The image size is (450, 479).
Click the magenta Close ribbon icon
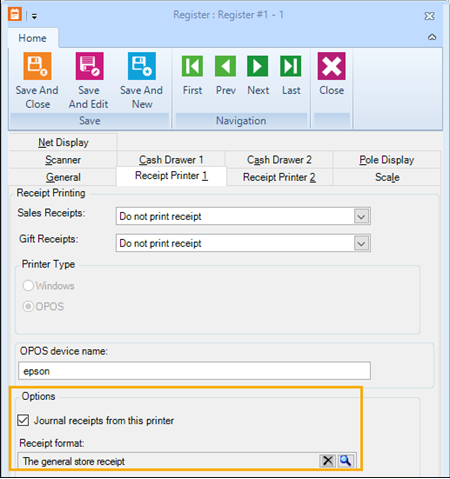pos(331,66)
